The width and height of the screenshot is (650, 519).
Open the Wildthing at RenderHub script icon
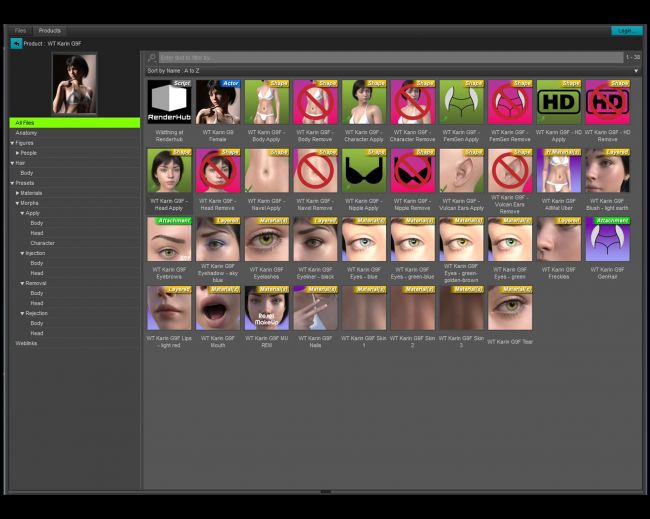tap(169, 102)
